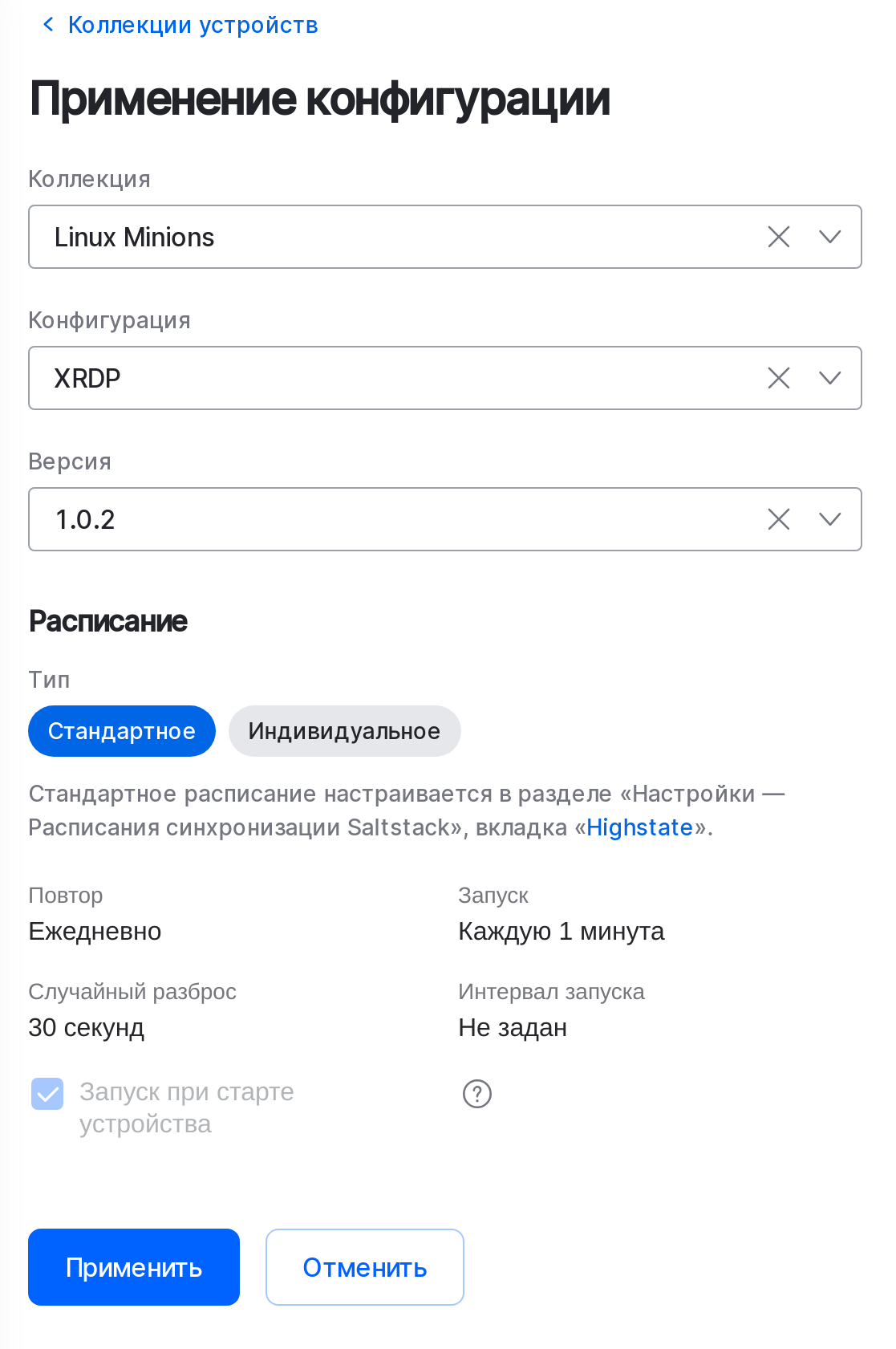Screen dimensions: 896x1349
Task: Open the "Highstate" link
Action: coord(639,827)
